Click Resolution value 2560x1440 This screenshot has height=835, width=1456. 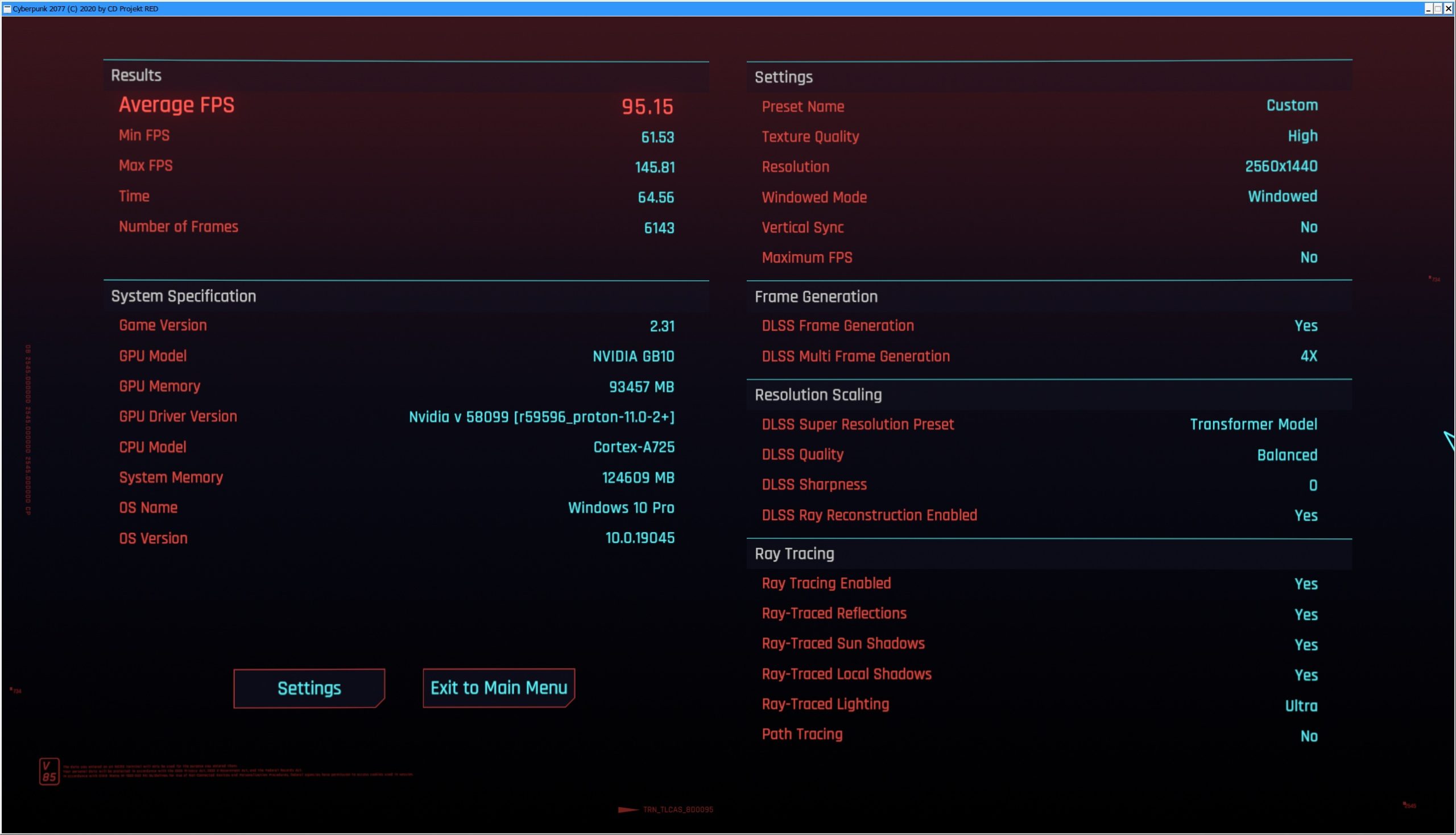pyautogui.click(x=1281, y=167)
